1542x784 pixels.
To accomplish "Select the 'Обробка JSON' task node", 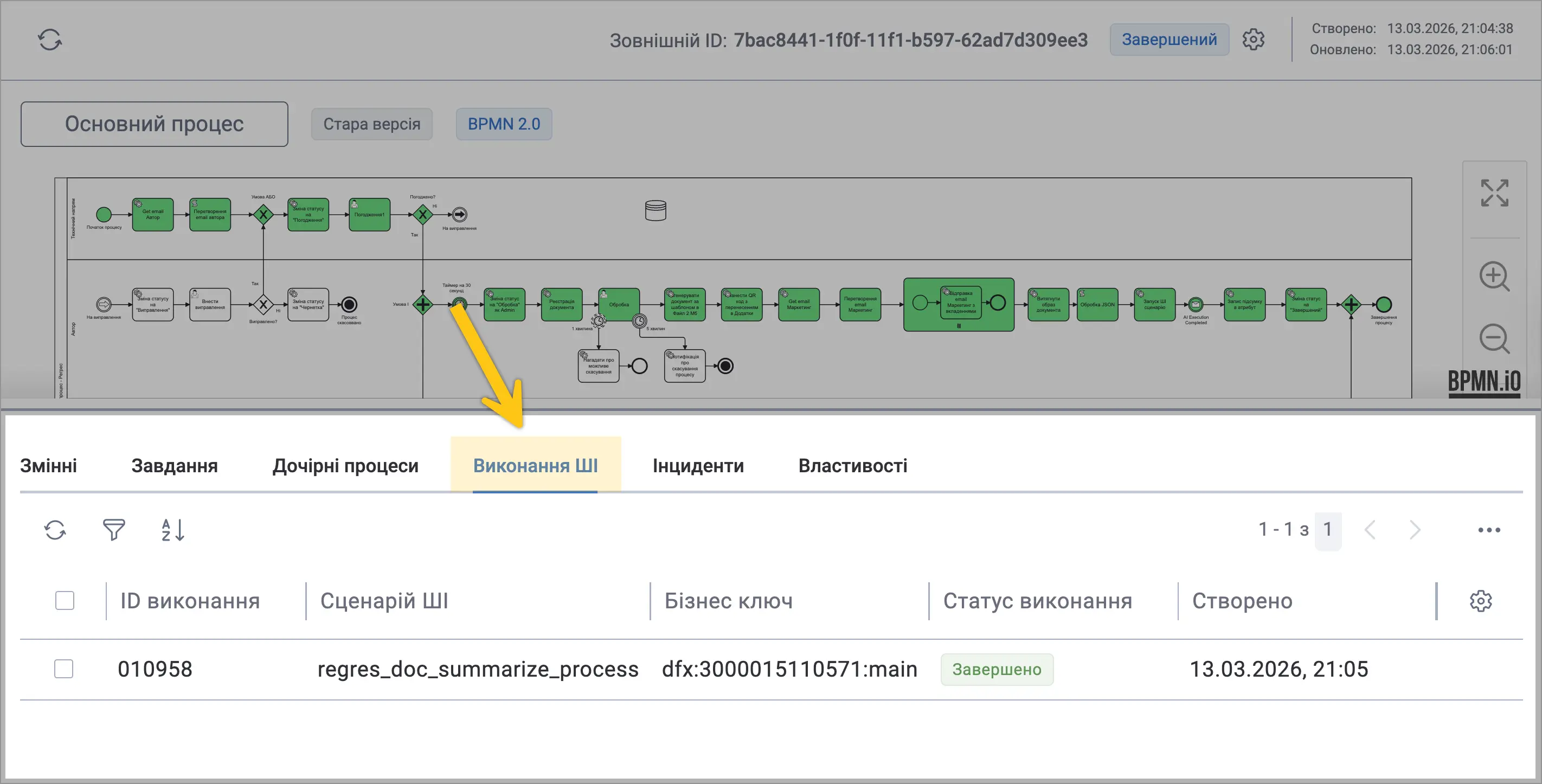I will point(1097,305).
